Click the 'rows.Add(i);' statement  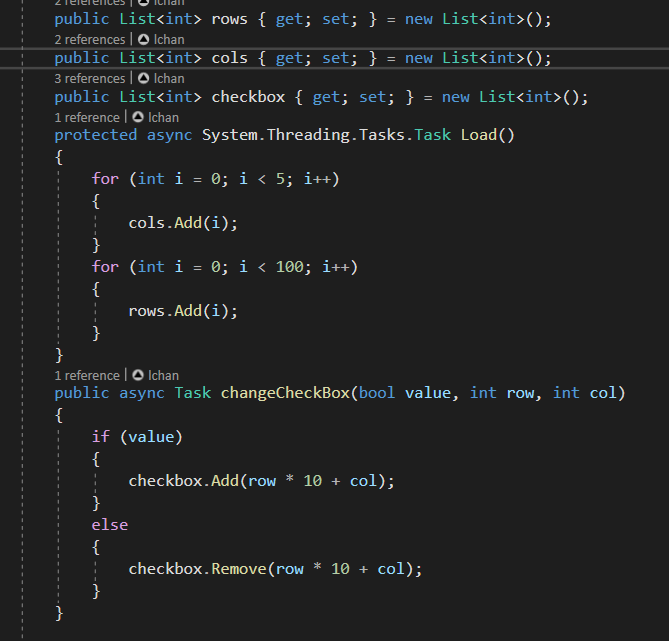point(183,311)
